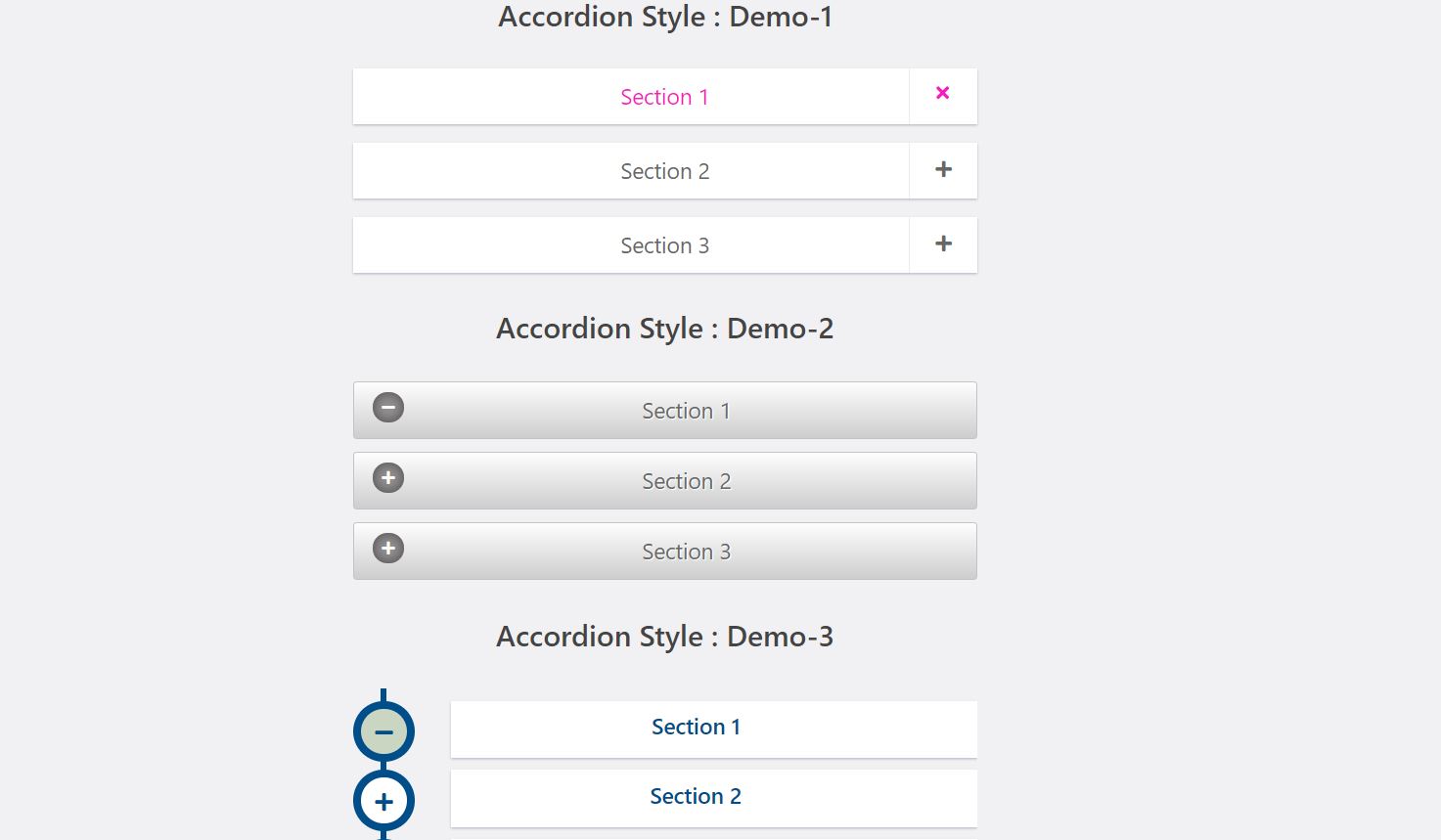The height and width of the screenshot is (840, 1441).
Task: Click plus circle icon on Demo-2 Section 3
Action: click(x=388, y=549)
